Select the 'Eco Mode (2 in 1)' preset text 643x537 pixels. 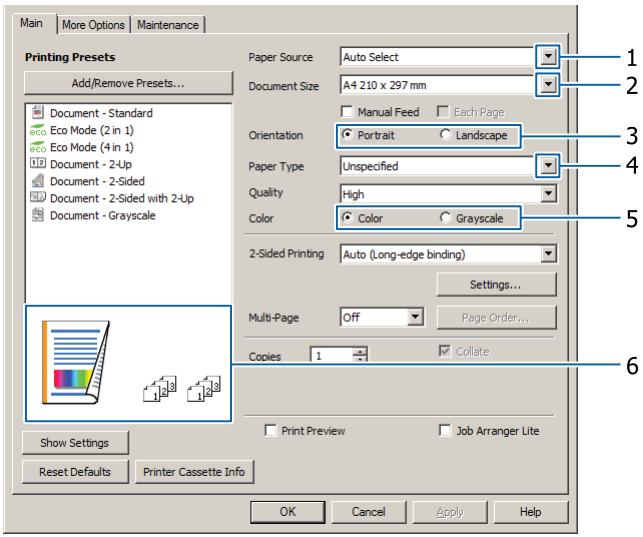click(92, 130)
